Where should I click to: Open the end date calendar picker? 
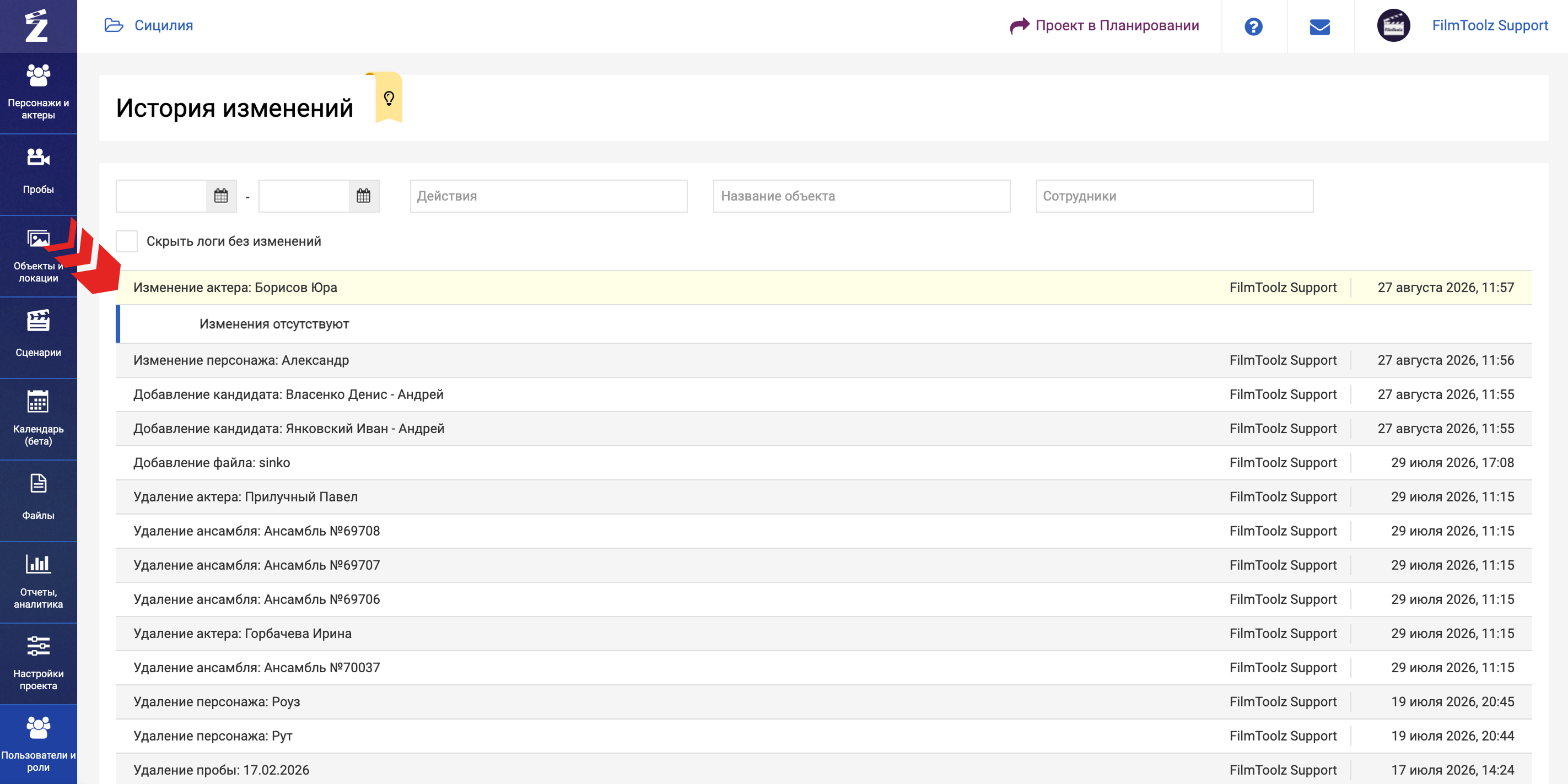[363, 196]
